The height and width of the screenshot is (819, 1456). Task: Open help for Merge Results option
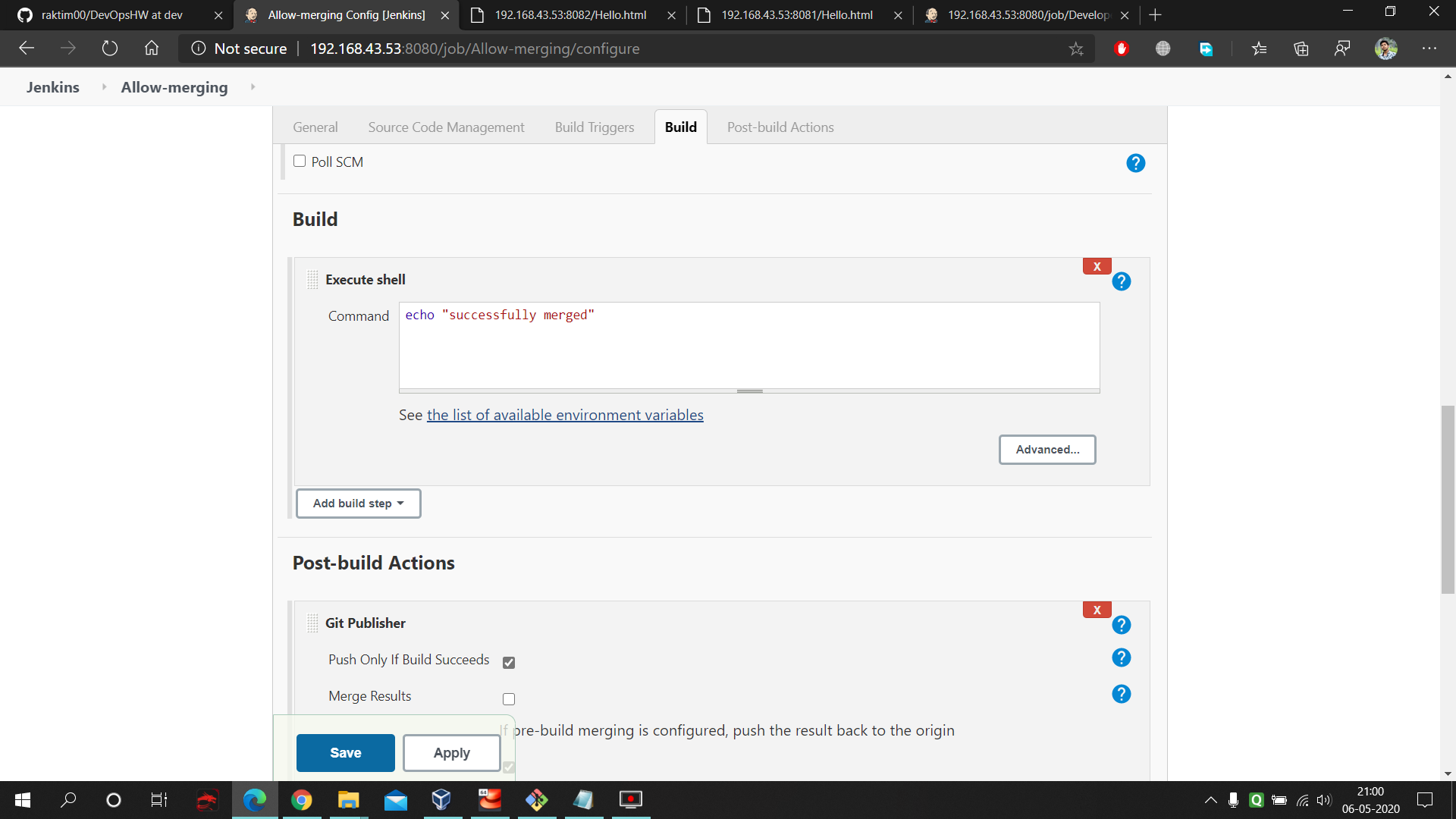point(1121,694)
